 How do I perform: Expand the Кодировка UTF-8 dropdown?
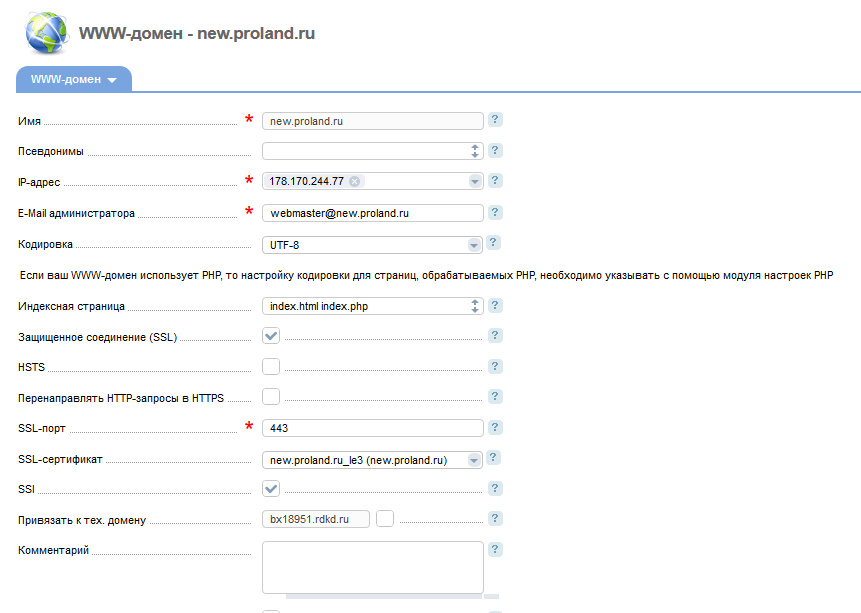[x=473, y=245]
